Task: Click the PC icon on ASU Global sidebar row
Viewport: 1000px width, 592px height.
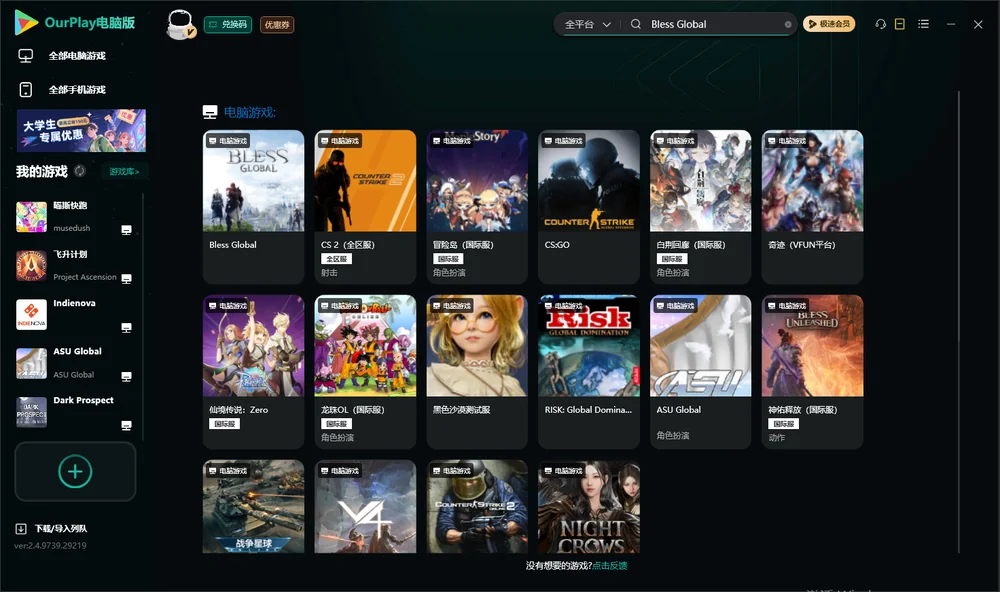Action: click(126, 376)
